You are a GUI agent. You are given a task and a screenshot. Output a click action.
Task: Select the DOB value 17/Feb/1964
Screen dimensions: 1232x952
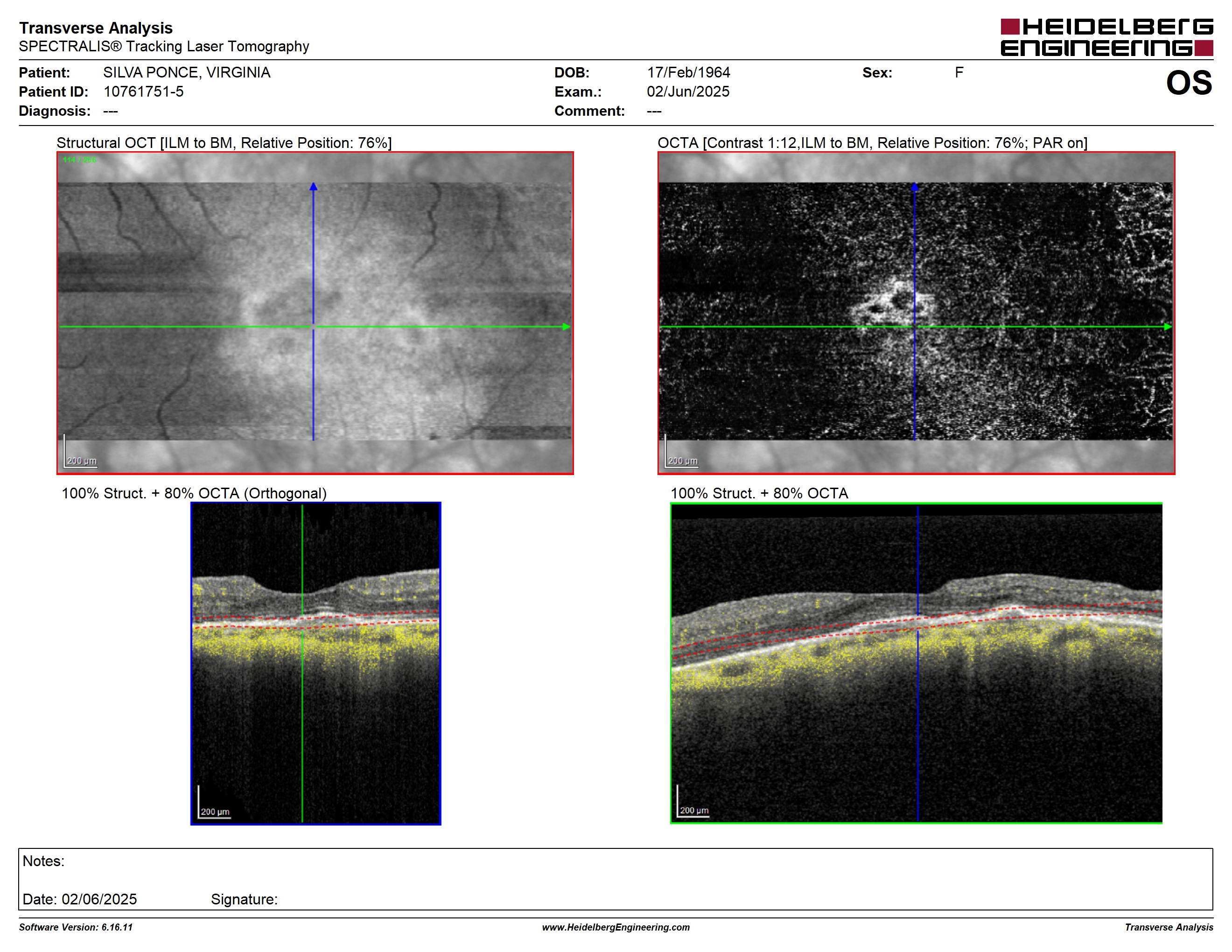pyautogui.click(x=688, y=73)
